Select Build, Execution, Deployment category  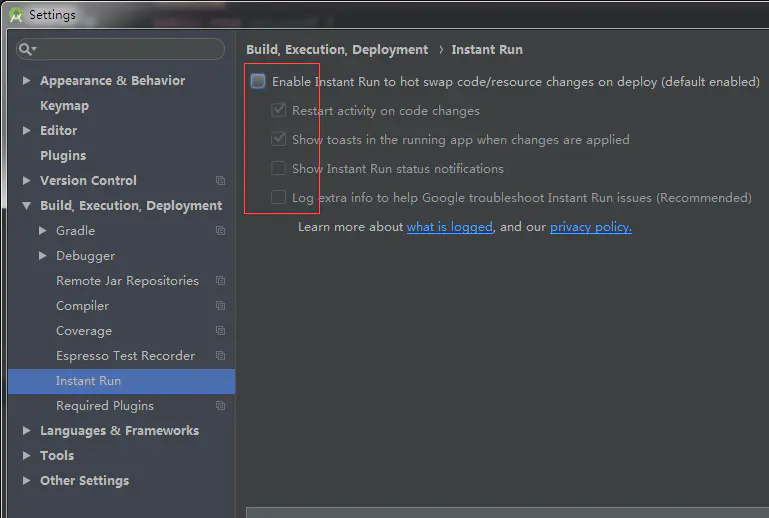(x=131, y=206)
